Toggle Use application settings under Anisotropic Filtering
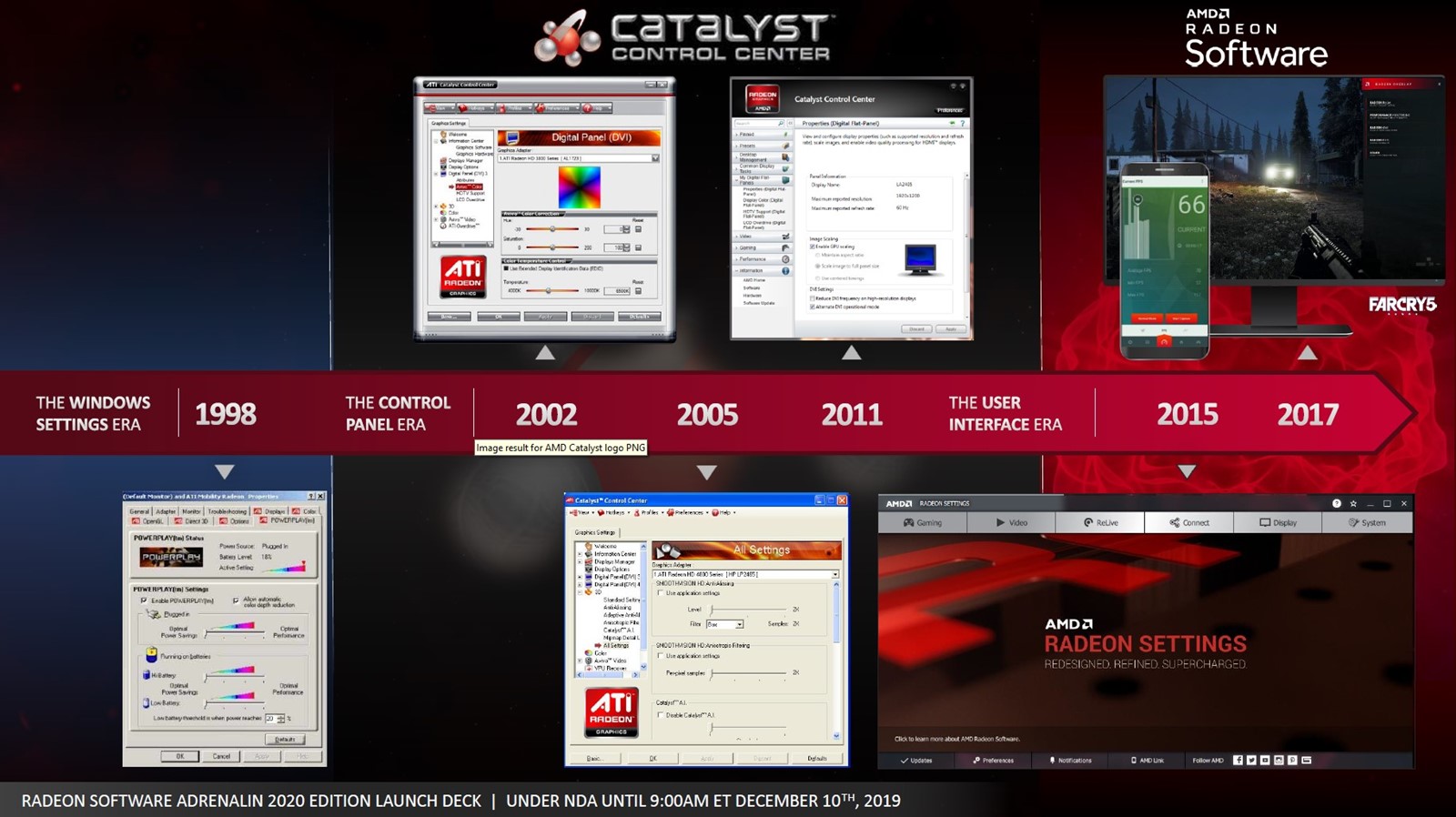1456x817 pixels. [x=661, y=656]
